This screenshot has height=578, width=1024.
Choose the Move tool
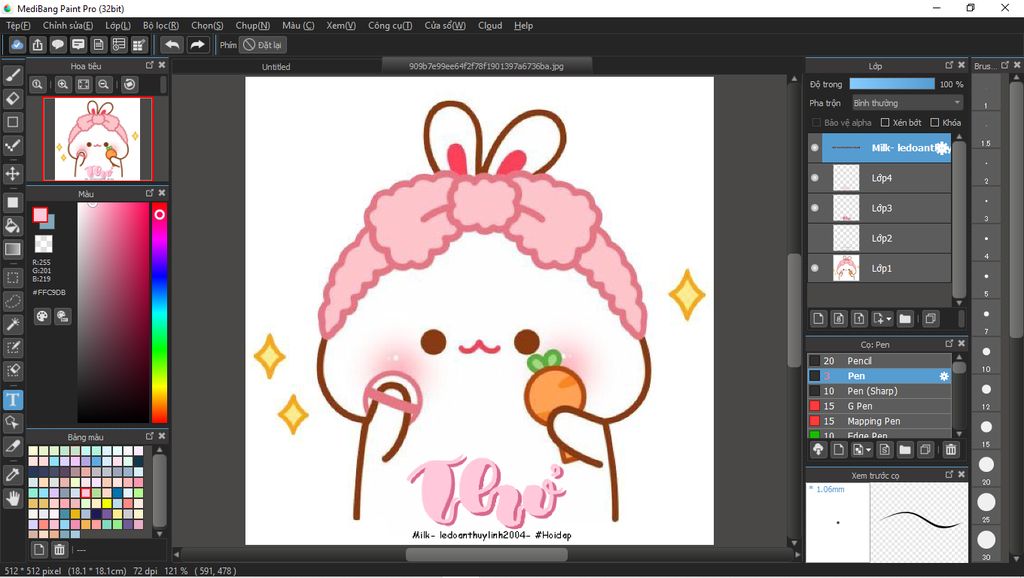click(12, 174)
